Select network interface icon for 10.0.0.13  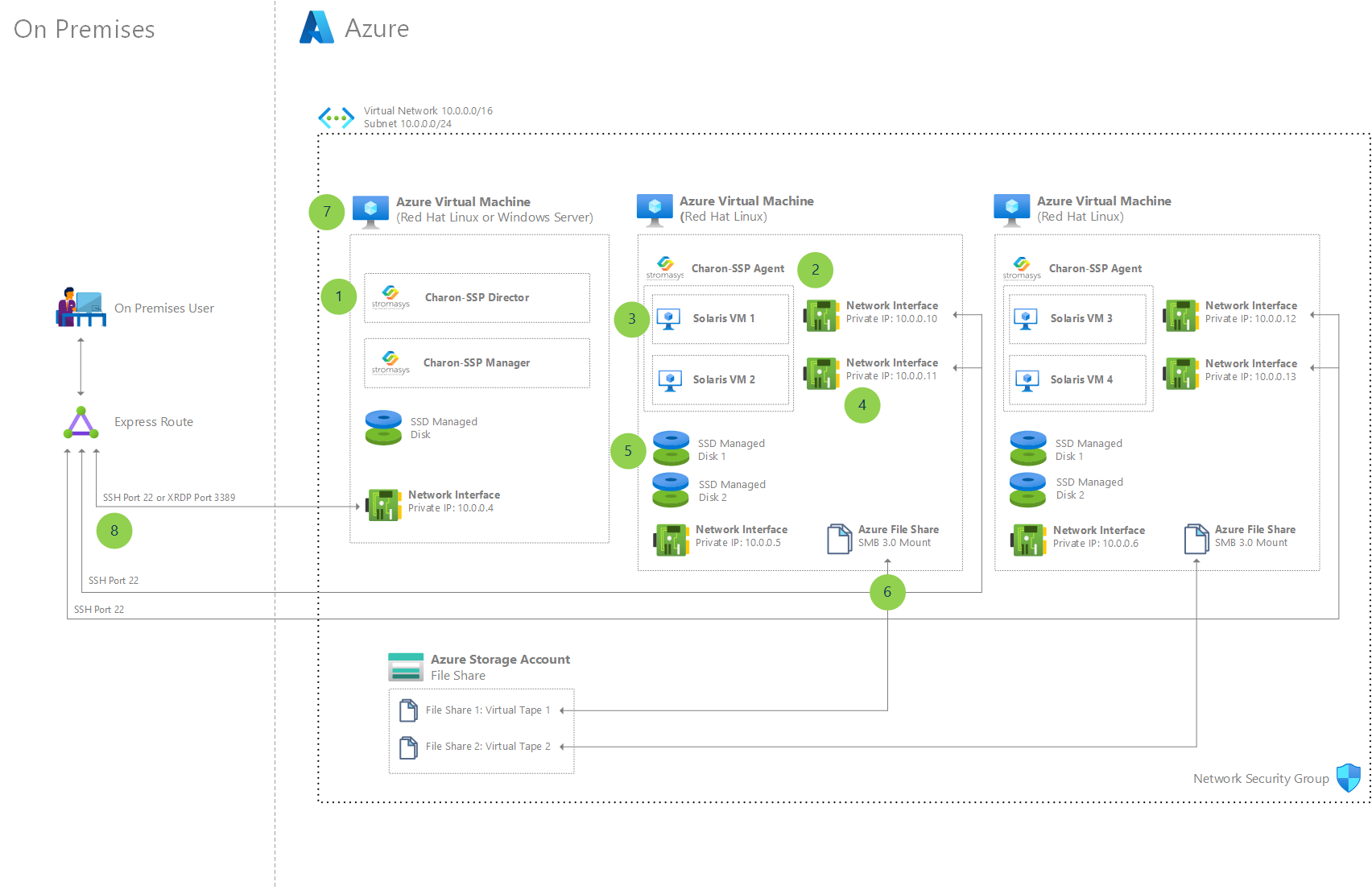coord(1180,374)
